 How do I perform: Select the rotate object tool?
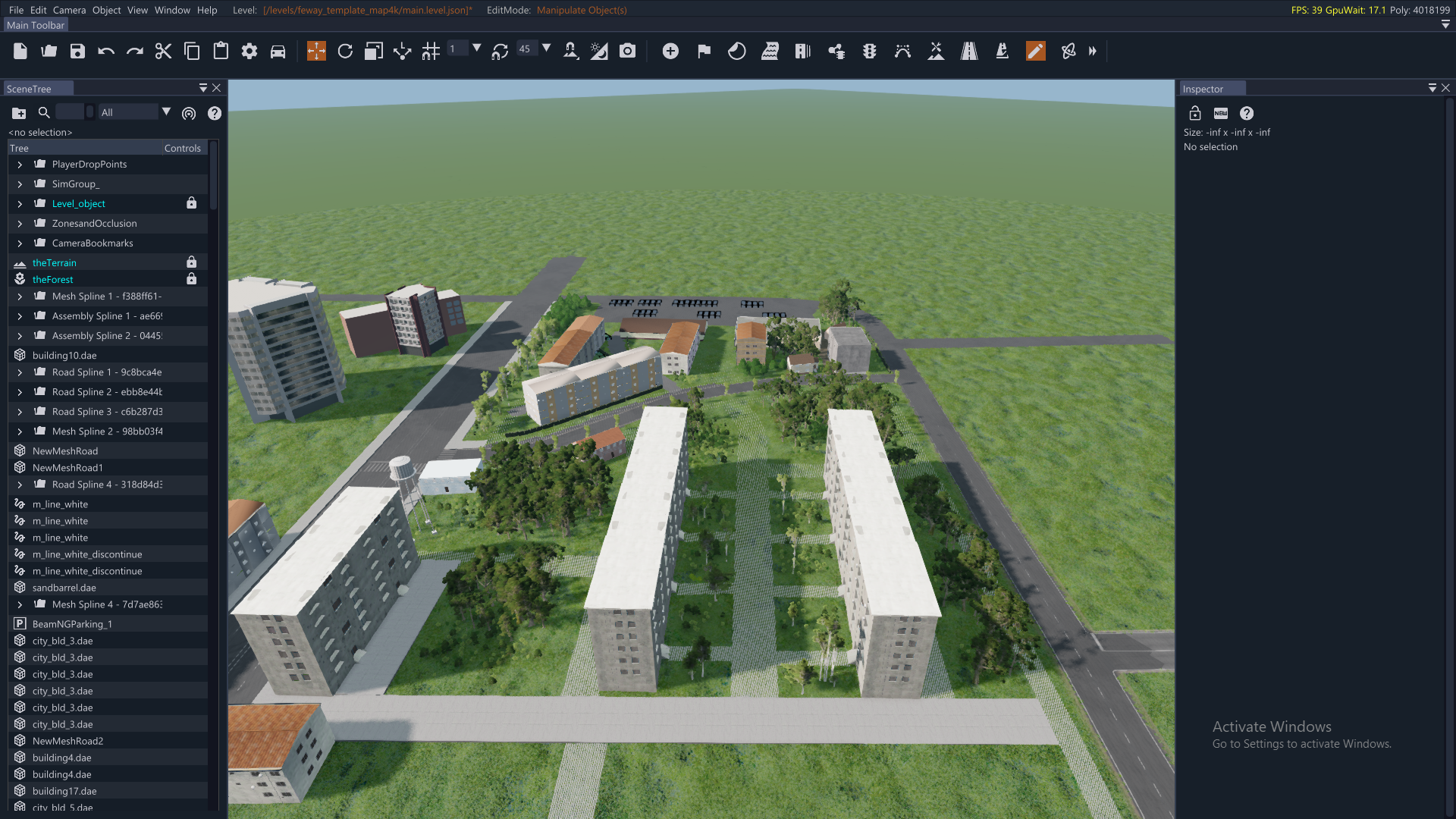tap(345, 51)
